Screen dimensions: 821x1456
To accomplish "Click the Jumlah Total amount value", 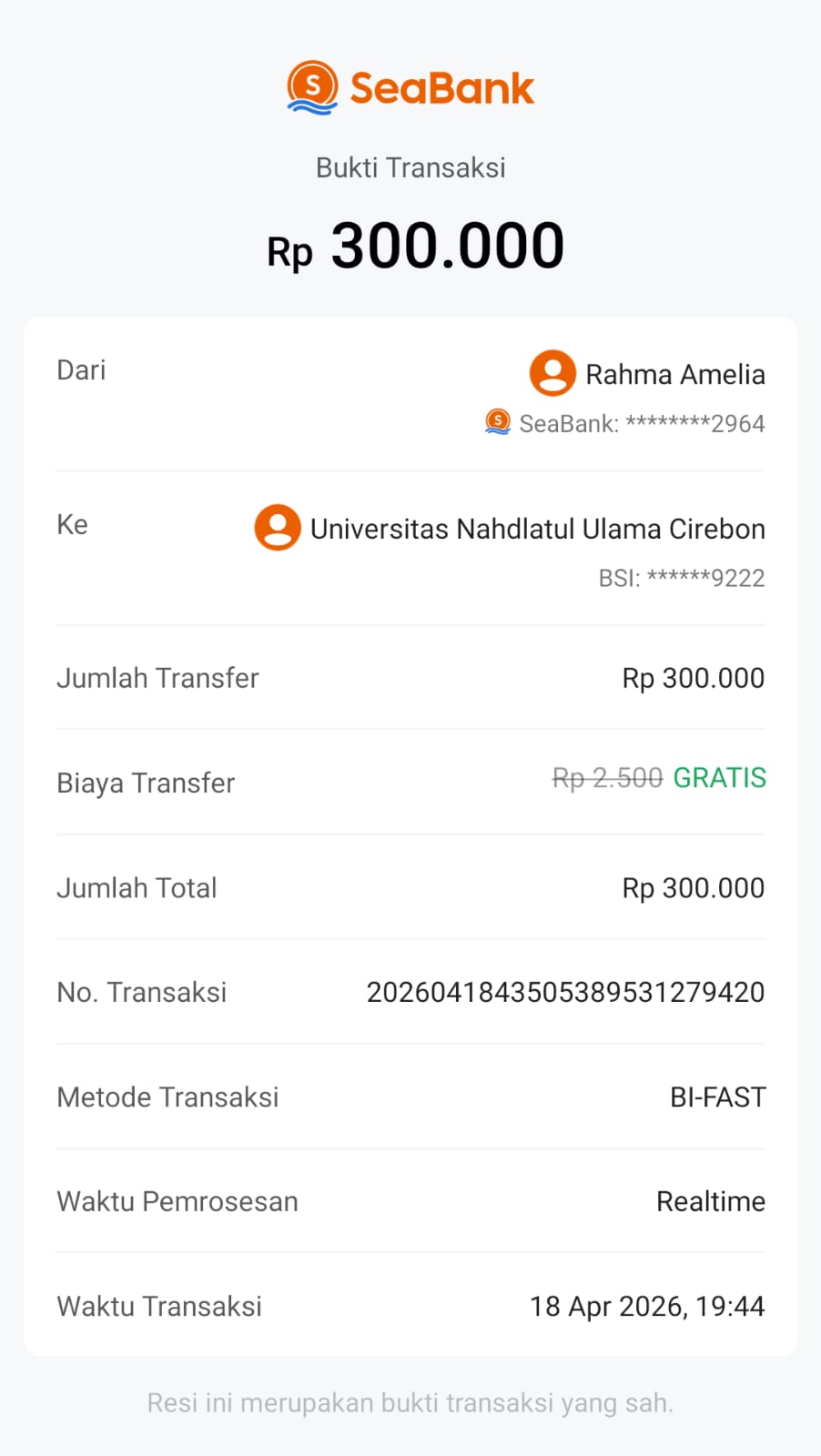I will [693, 888].
